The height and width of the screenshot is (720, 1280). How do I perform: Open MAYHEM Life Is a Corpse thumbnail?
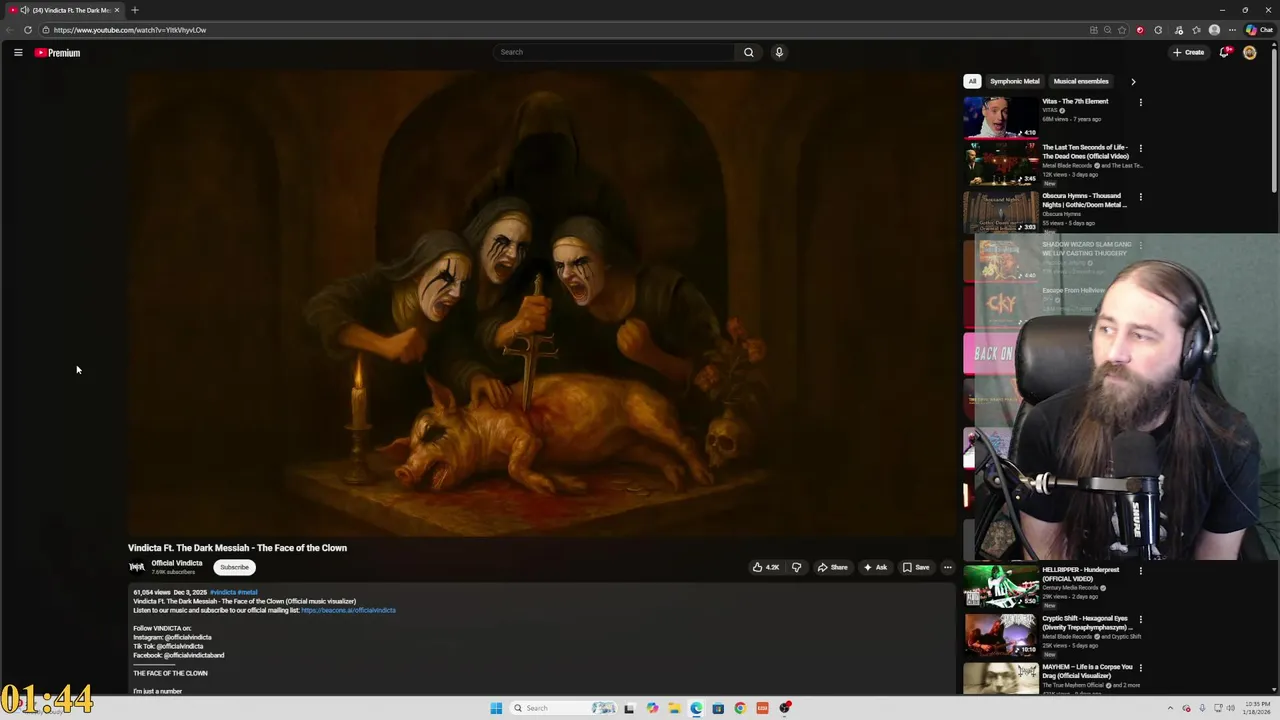click(1001, 678)
